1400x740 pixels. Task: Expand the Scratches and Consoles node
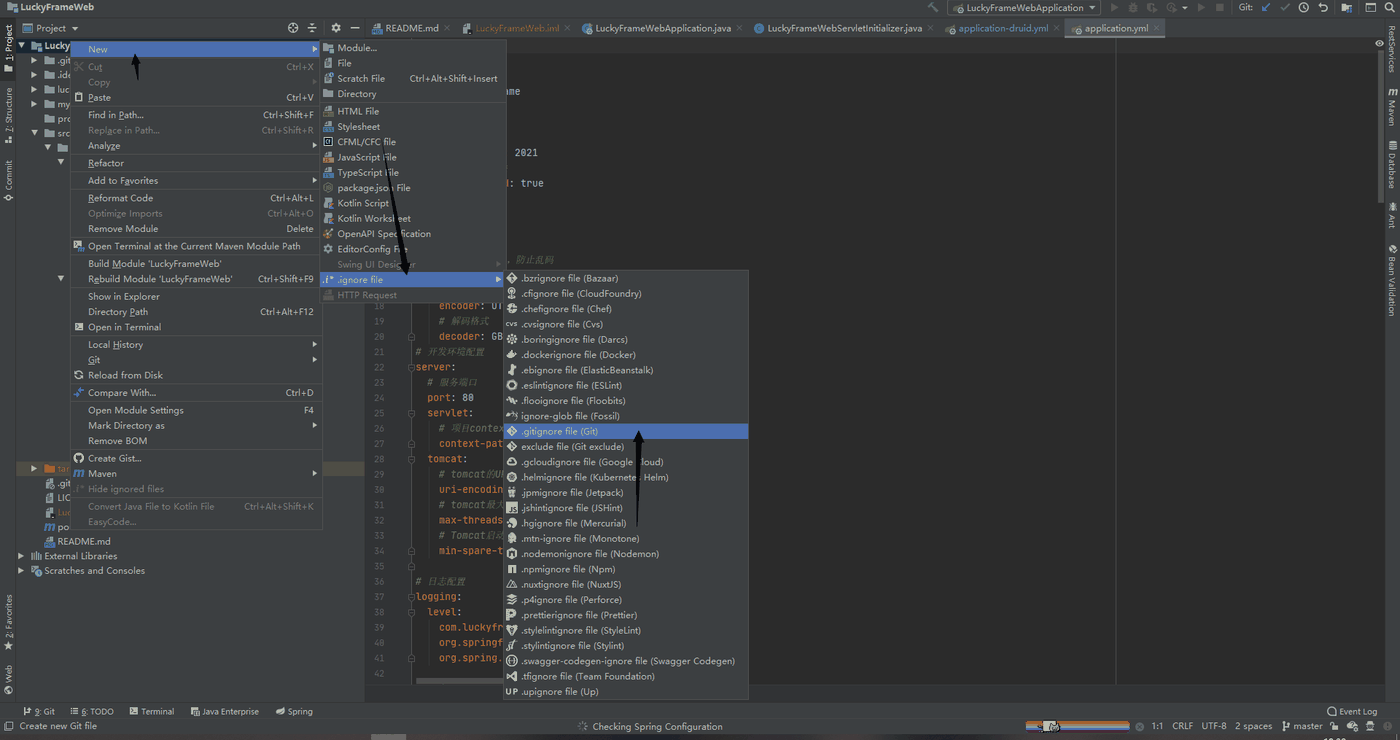tap(21, 571)
